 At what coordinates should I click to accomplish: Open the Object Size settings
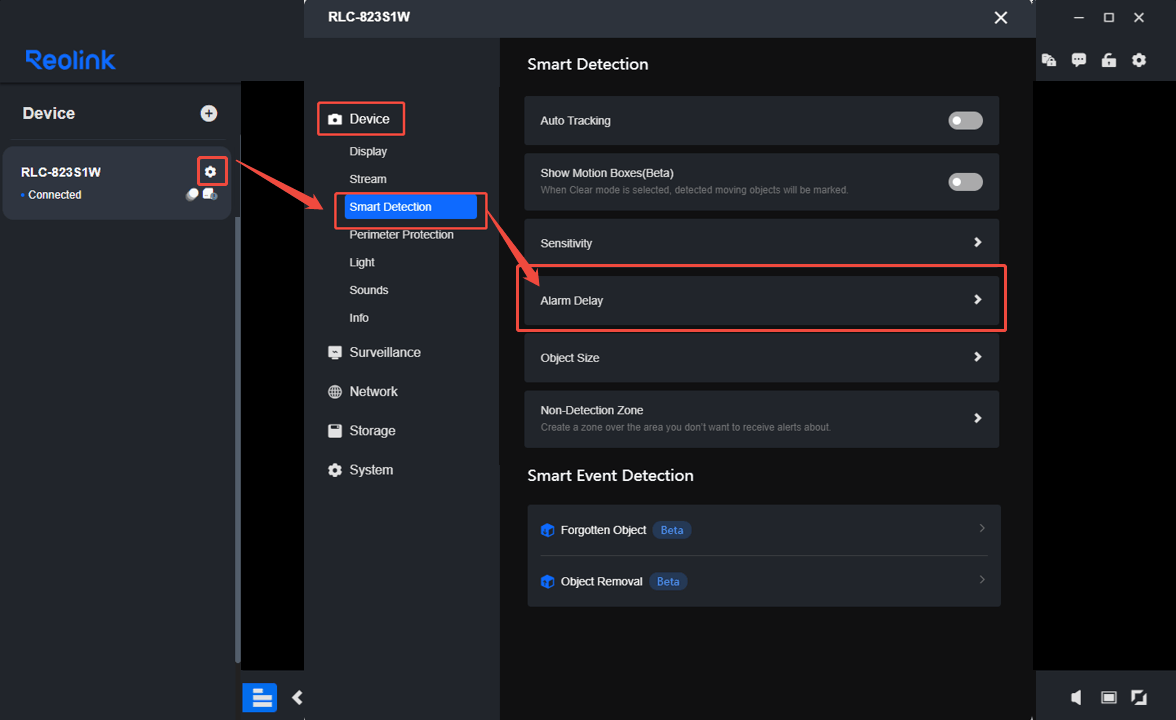[x=761, y=358]
